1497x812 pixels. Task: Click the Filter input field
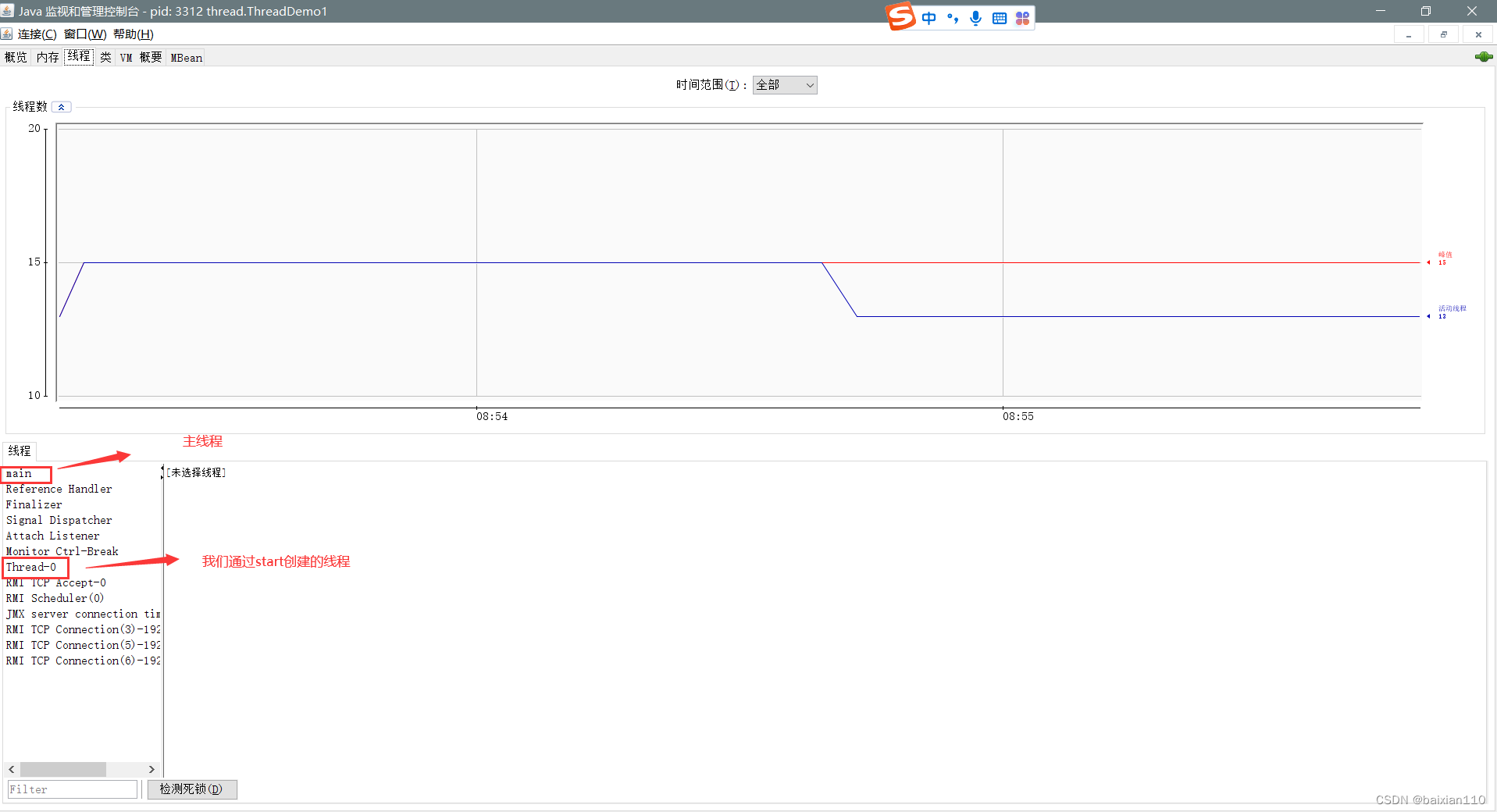[73, 789]
